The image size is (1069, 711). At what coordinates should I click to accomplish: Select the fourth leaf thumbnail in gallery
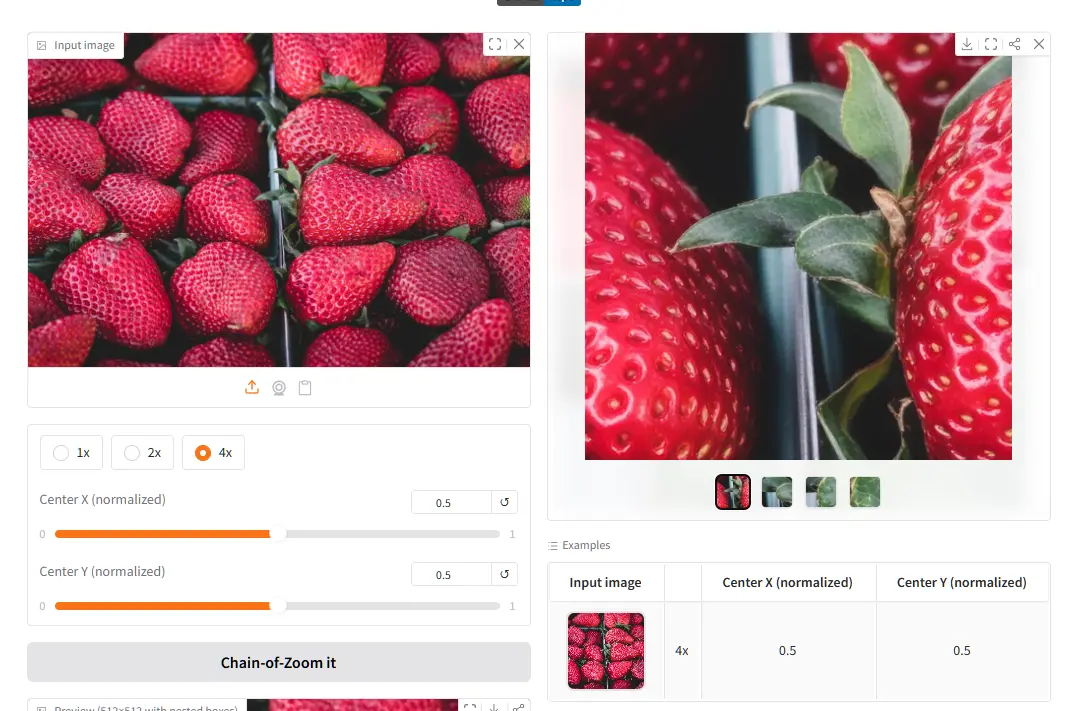(864, 491)
